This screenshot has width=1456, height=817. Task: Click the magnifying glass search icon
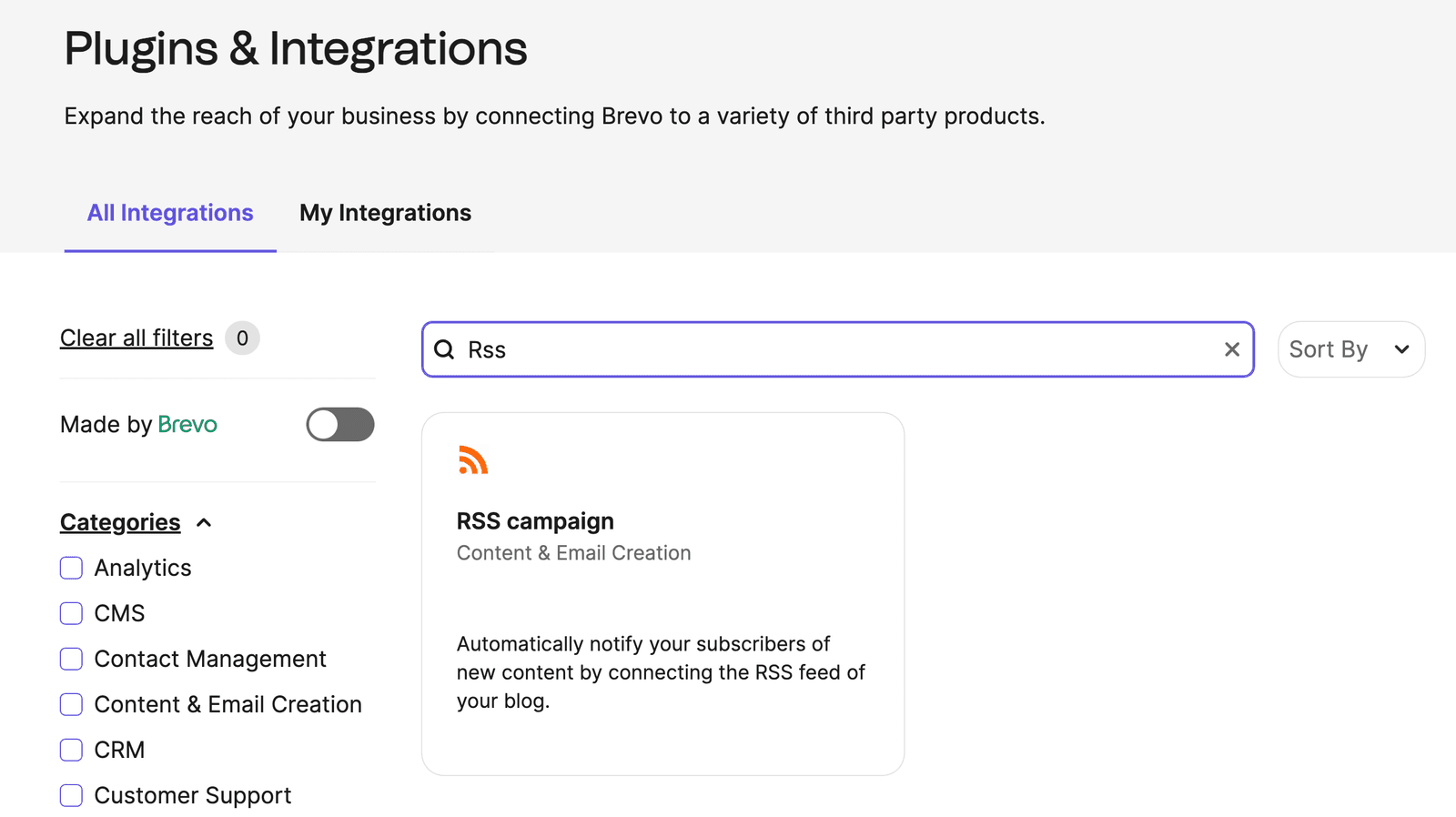[444, 349]
